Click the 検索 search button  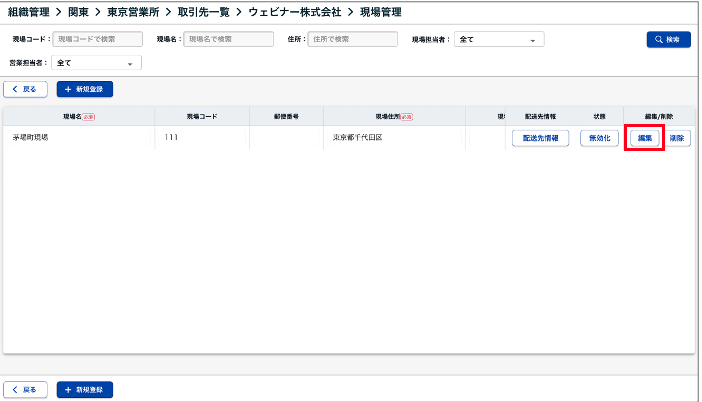668,40
